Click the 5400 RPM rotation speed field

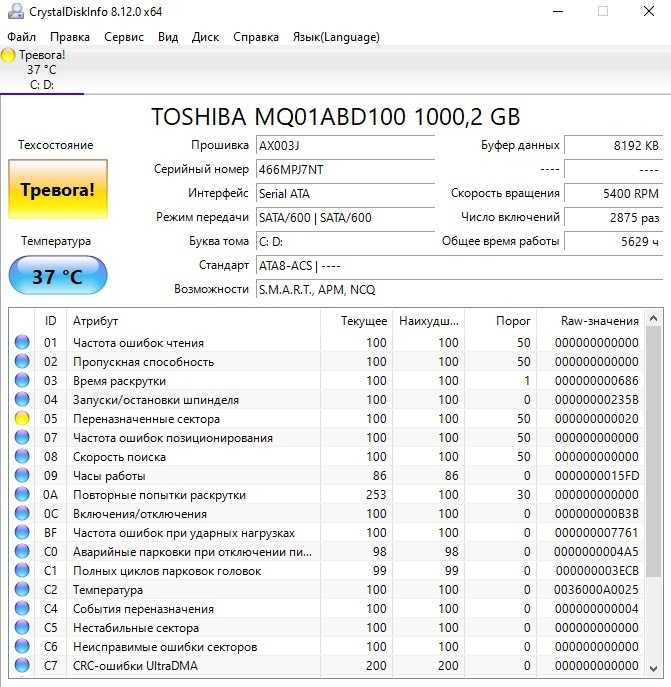click(x=613, y=193)
